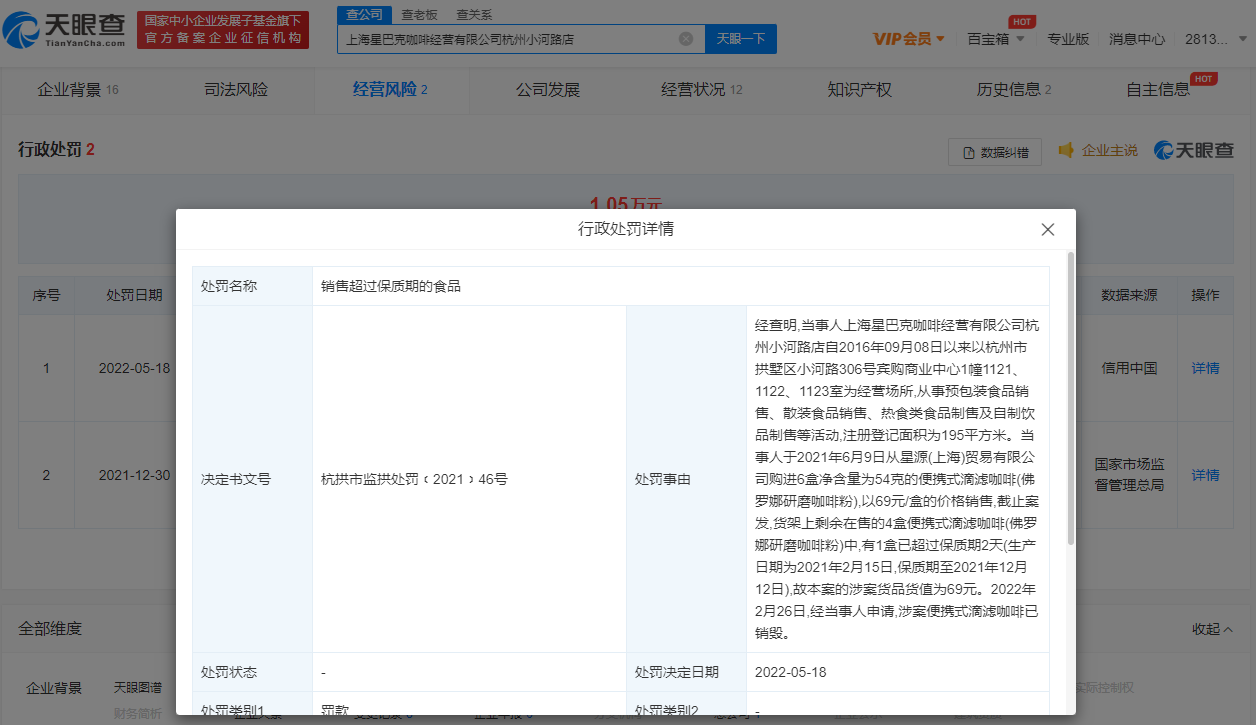Click the 数据纠错 button
Viewport: 1256px width, 725px height.
coord(995,152)
